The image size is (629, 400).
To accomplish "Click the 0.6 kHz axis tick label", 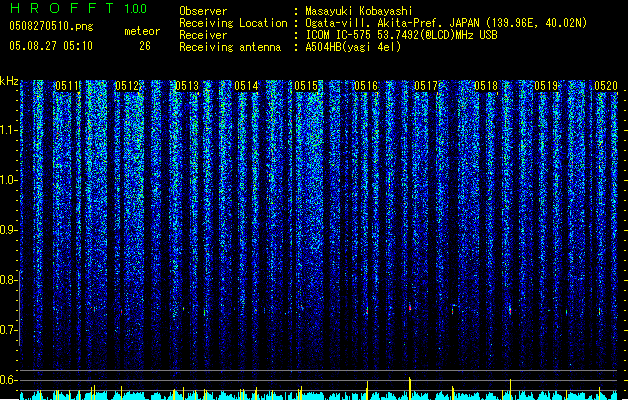I will tap(9, 380).
